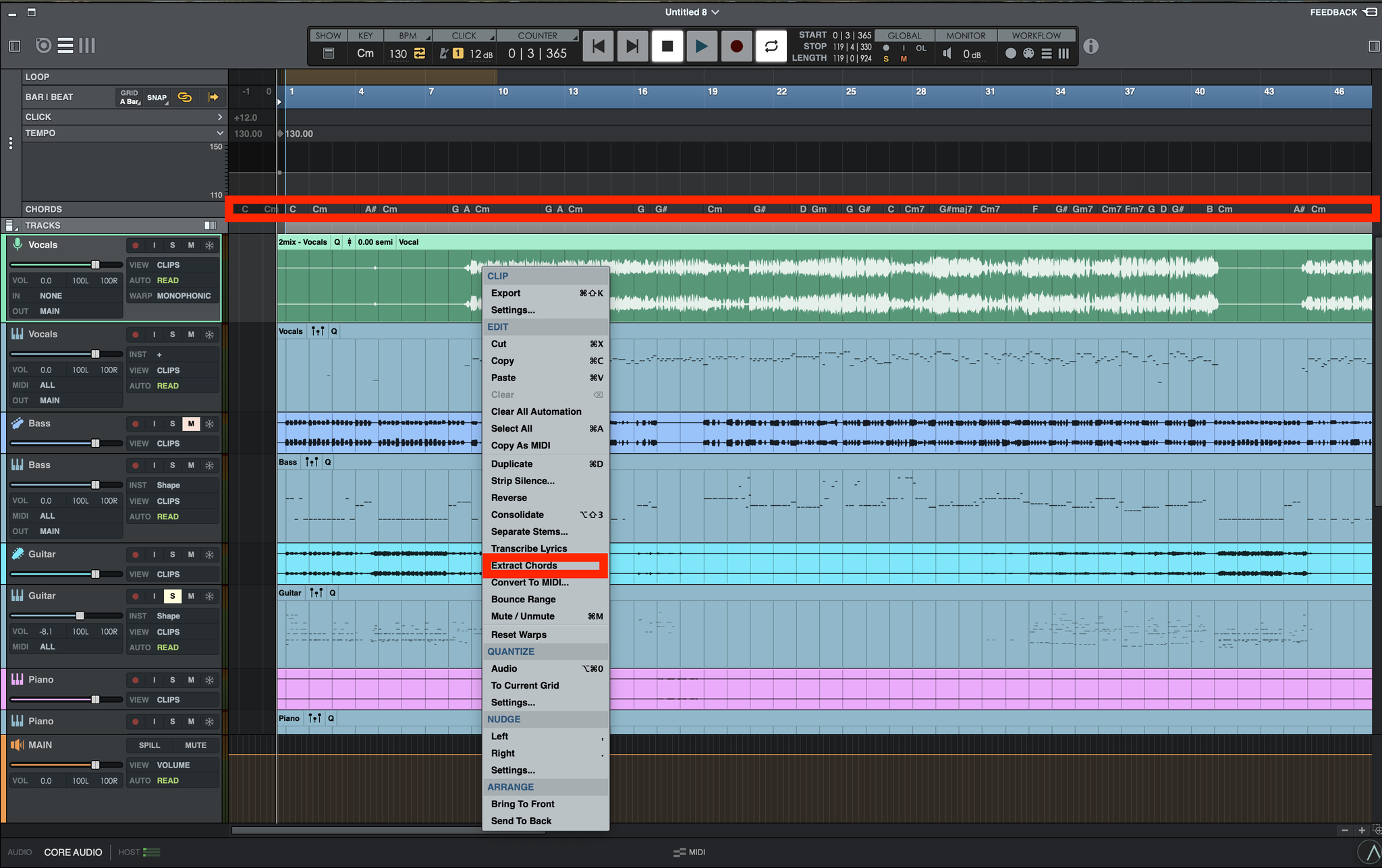Click bar 10 on the timeline ruler
Image resolution: width=1382 pixels, height=868 pixels.
(x=503, y=92)
